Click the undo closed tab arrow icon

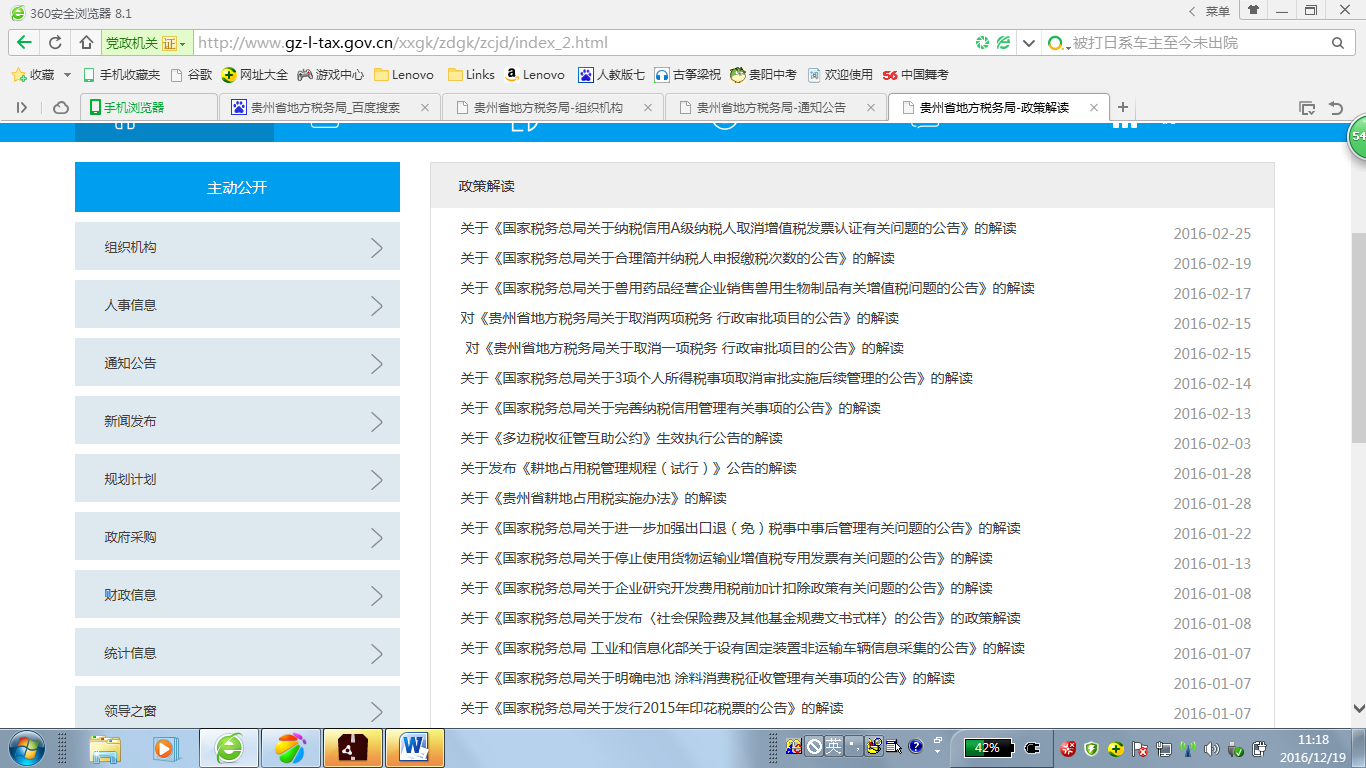click(x=1336, y=108)
